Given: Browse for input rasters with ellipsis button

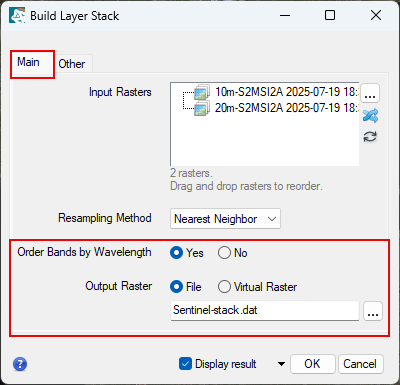Looking at the screenshot, I should click(370, 93).
